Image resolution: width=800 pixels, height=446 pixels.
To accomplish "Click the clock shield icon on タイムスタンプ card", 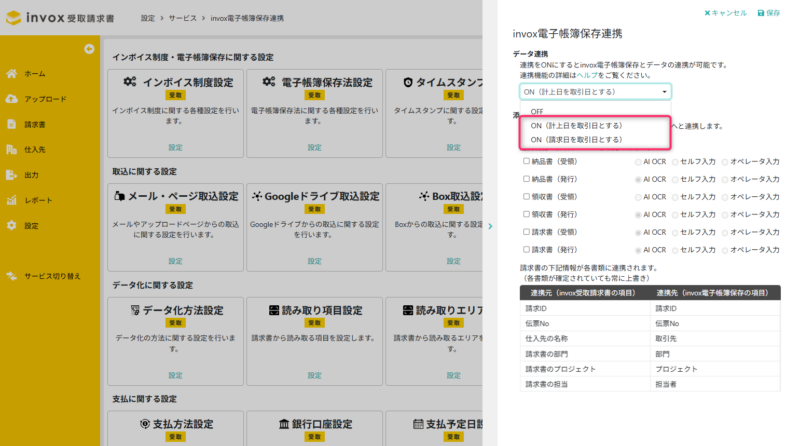I will [408, 82].
